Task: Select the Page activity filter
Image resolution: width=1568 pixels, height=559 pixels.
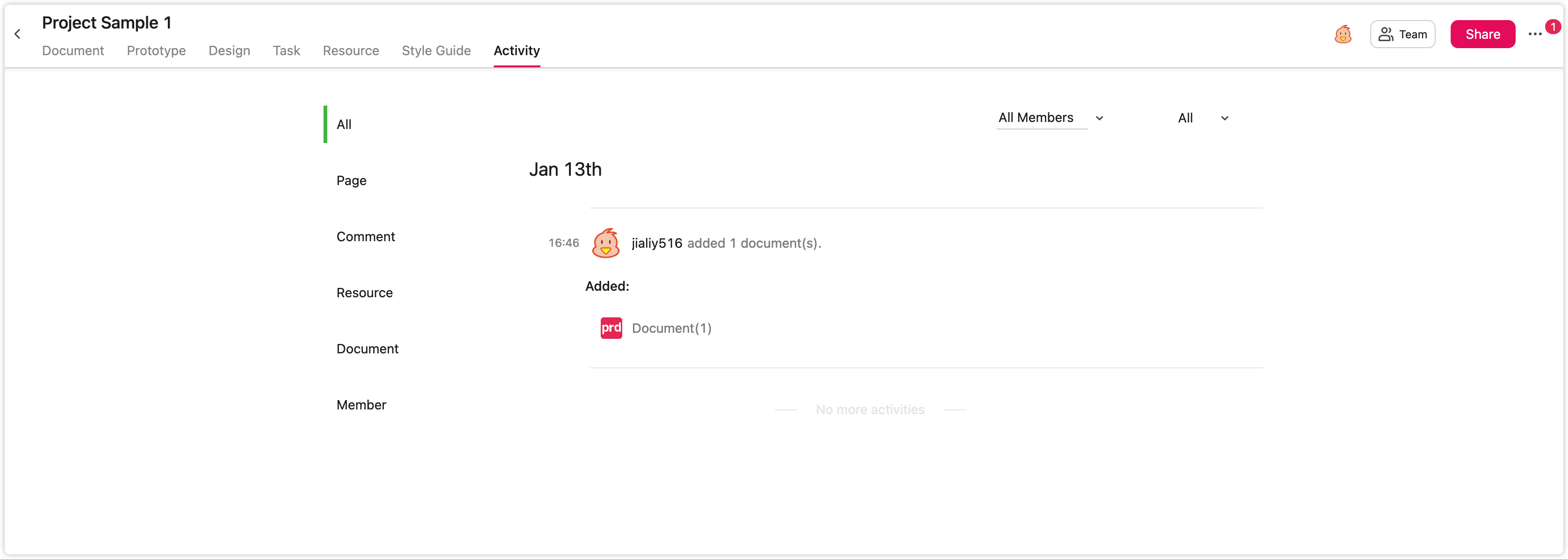Action: (x=351, y=181)
